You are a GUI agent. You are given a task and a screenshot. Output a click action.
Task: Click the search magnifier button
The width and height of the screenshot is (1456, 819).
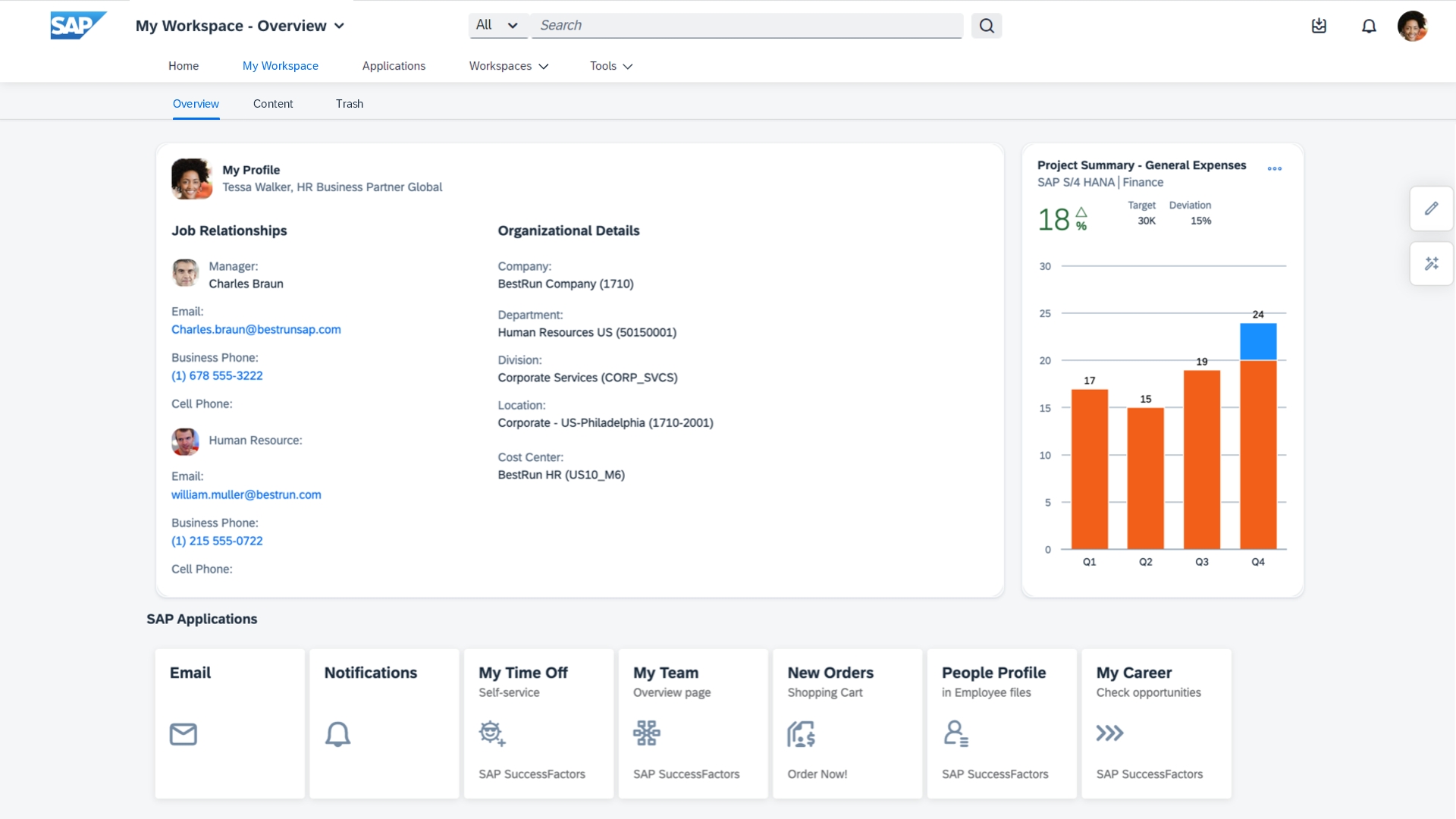[x=986, y=26]
